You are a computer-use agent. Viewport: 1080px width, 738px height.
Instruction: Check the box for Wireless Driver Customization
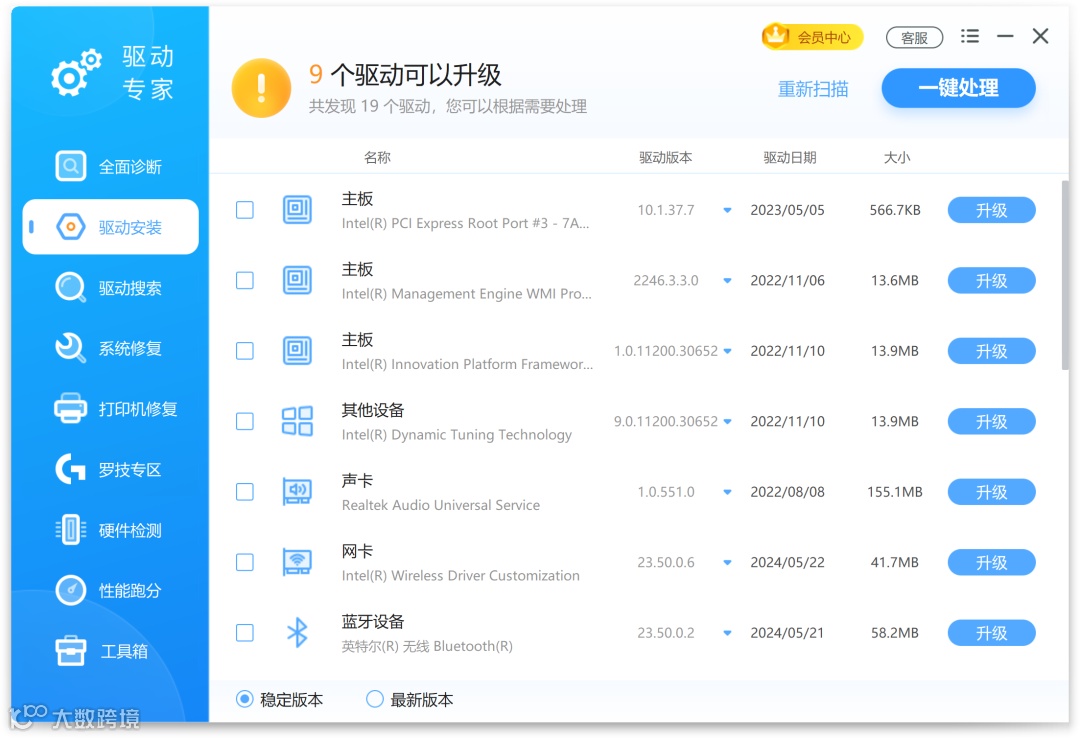click(245, 562)
